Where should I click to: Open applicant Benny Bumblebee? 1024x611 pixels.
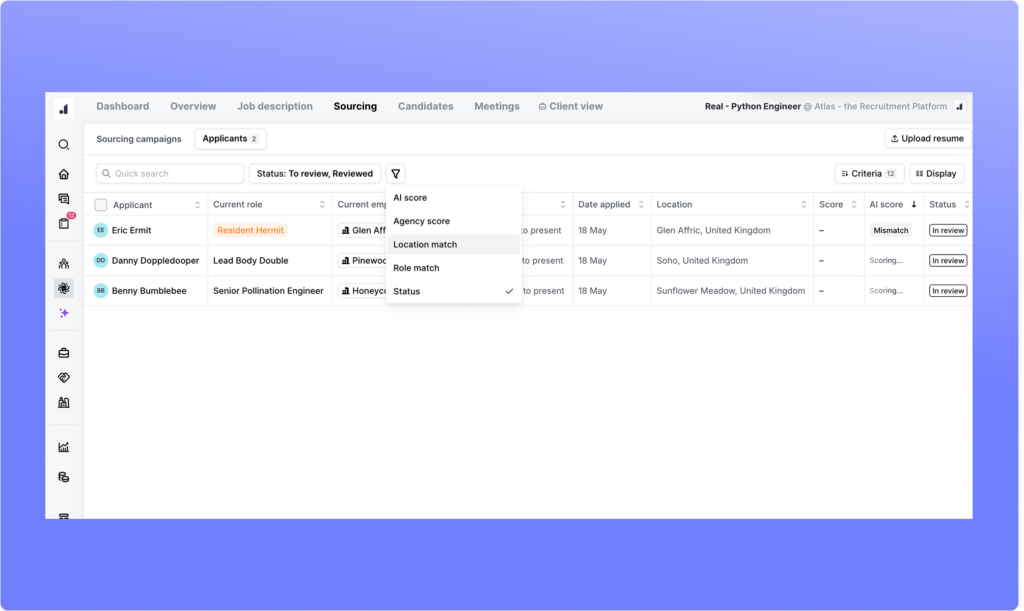[x=149, y=290]
